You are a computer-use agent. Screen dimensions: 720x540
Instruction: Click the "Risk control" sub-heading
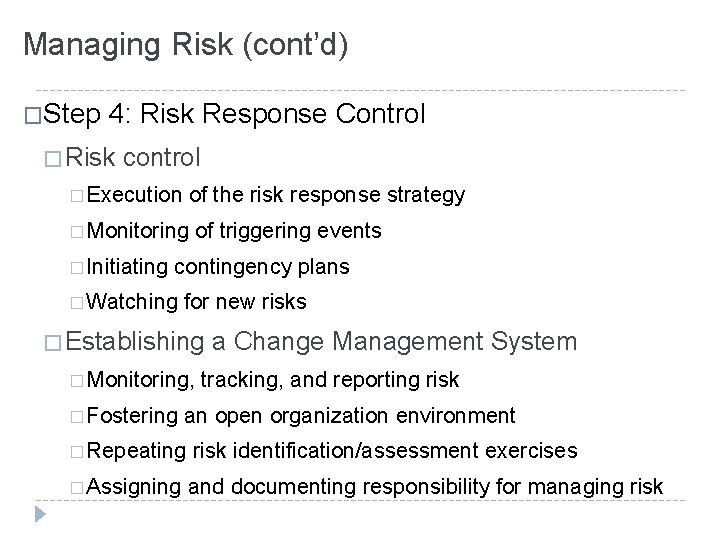pos(140,157)
